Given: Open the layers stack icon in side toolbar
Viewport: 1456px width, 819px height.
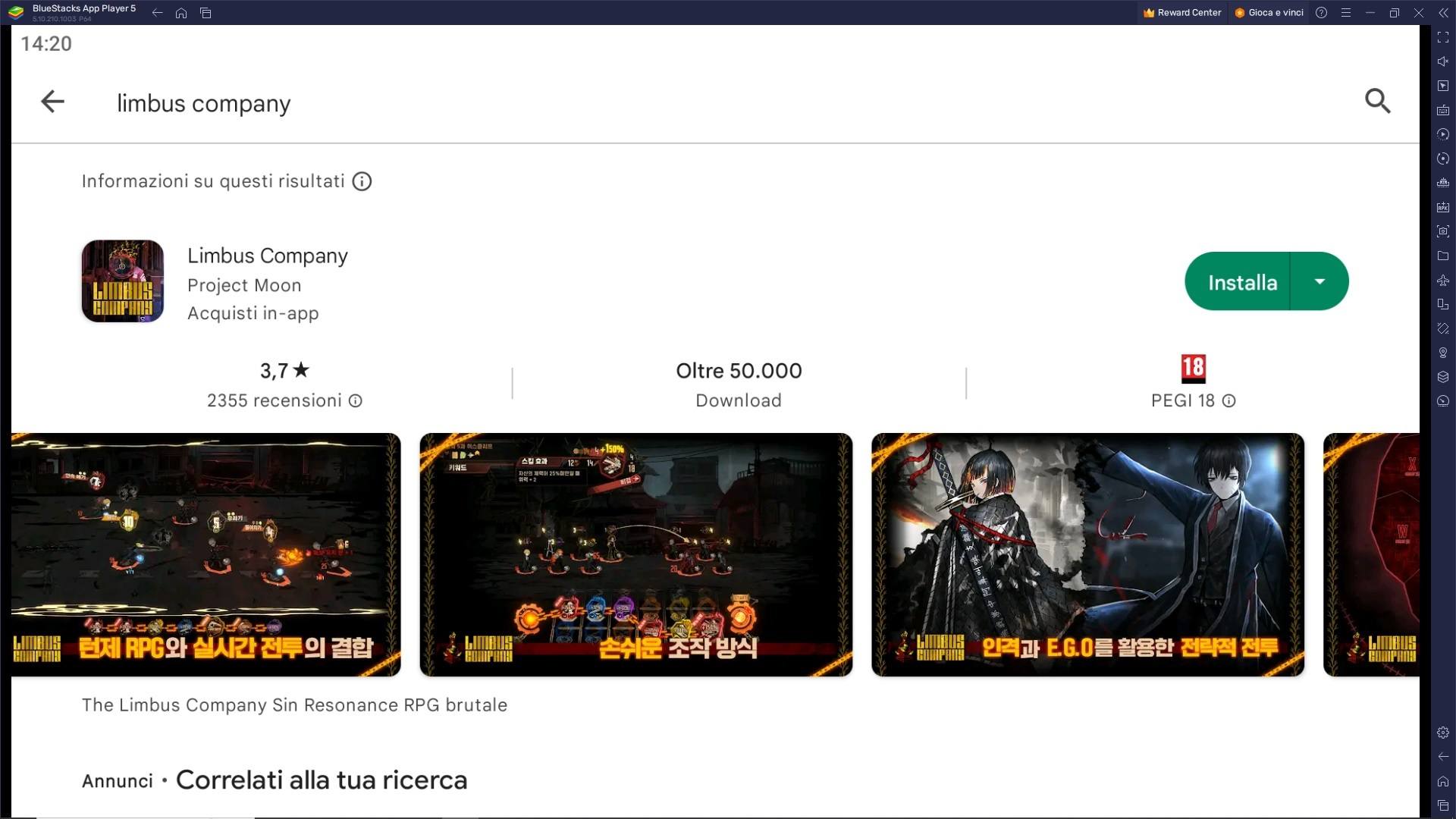Looking at the screenshot, I should click(x=1442, y=377).
